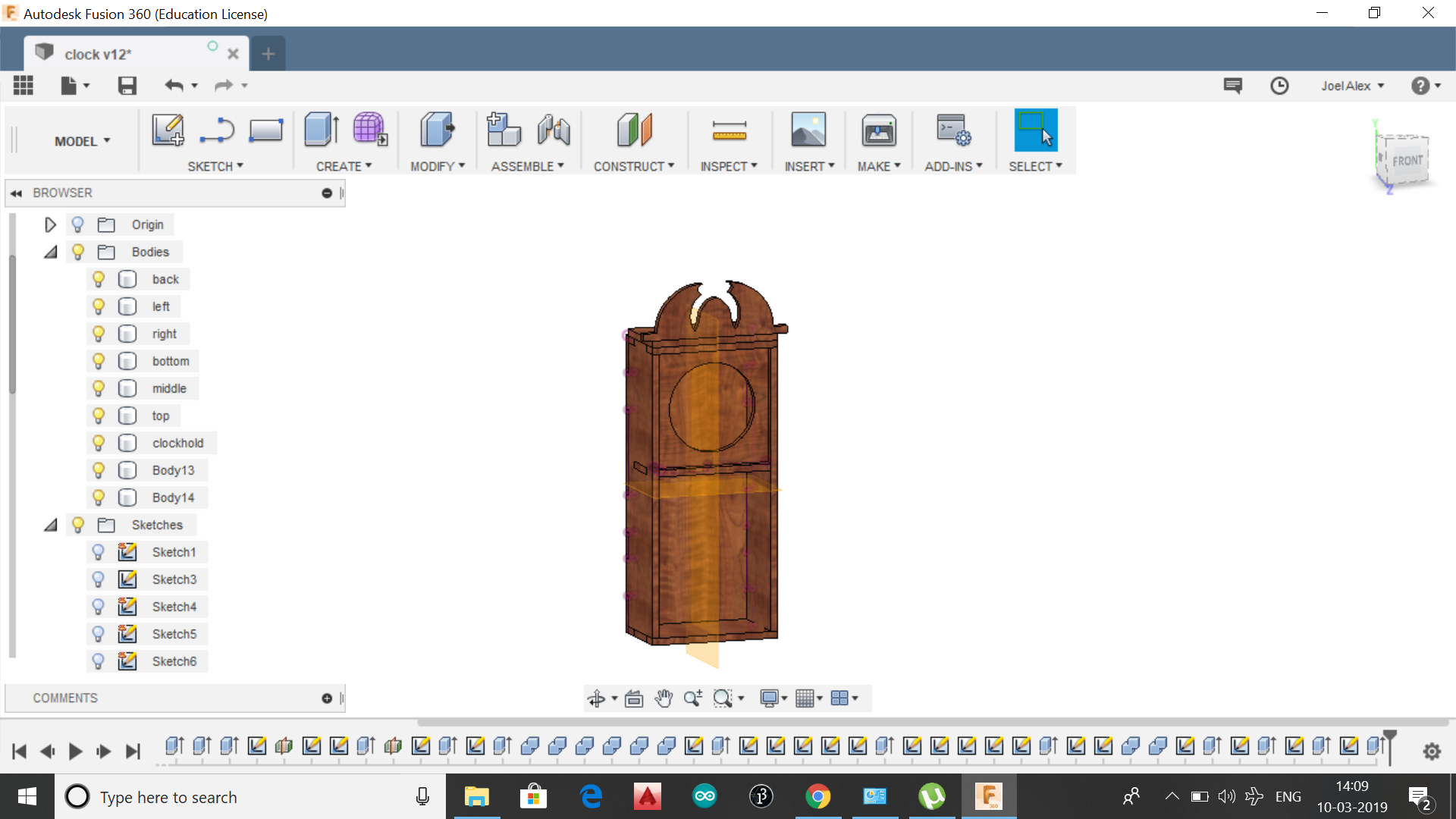The image size is (1456, 819).
Task: Click the Job Status clock icon
Action: click(x=1279, y=86)
